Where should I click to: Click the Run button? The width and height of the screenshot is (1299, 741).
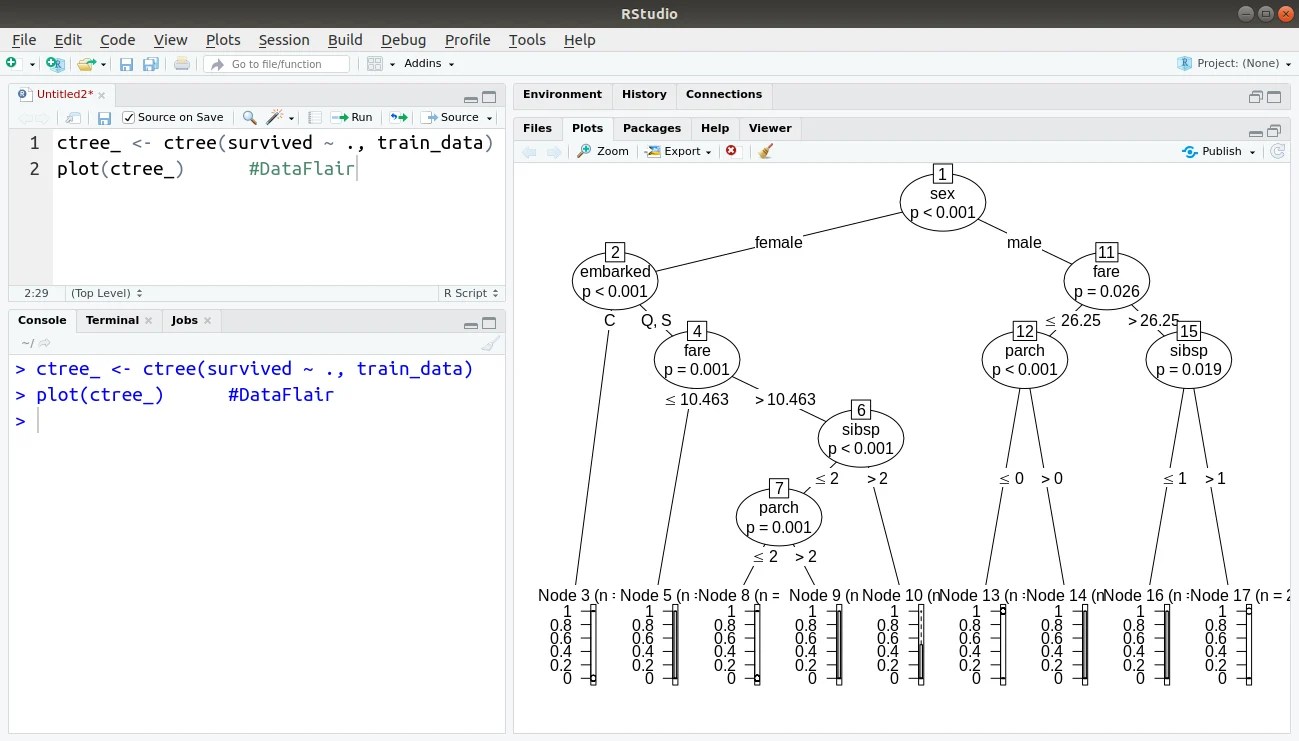[x=352, y=117]
